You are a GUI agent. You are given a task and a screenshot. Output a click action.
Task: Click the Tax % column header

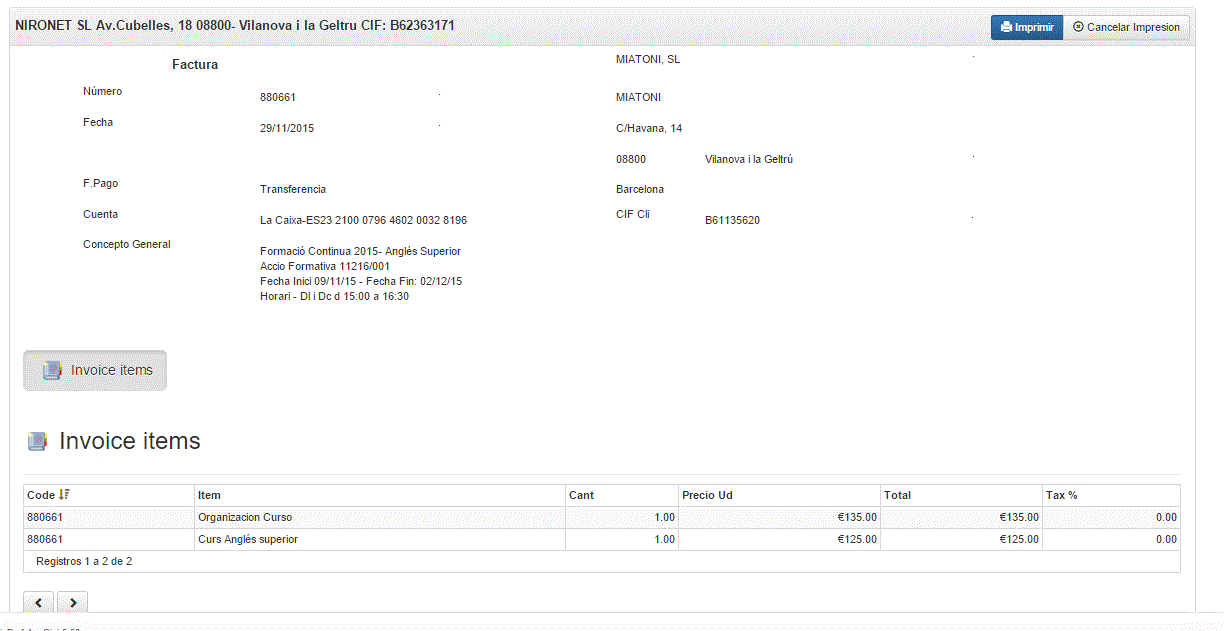click(1111, 495)
